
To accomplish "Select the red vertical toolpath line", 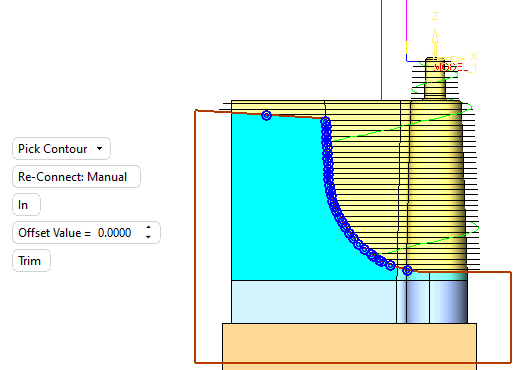I will (382, 50).
